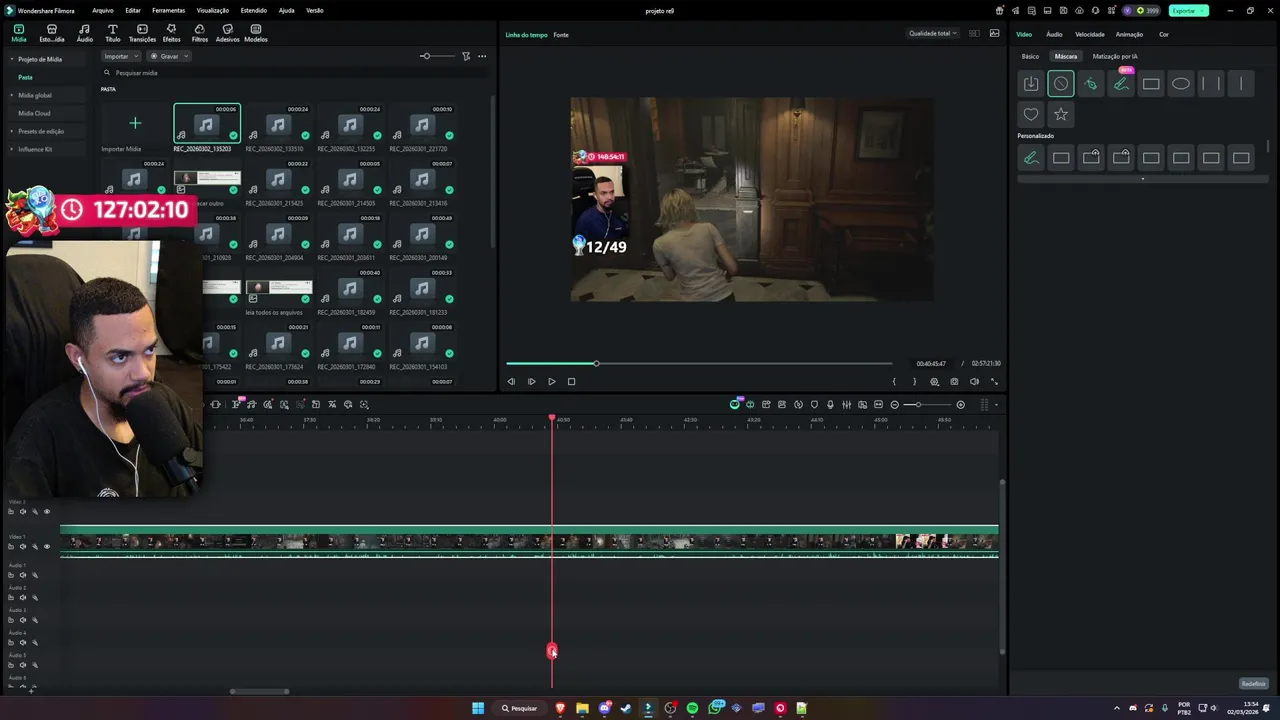Open the Título library icon
Screen dimensions: 1280x720
point(112,33)
